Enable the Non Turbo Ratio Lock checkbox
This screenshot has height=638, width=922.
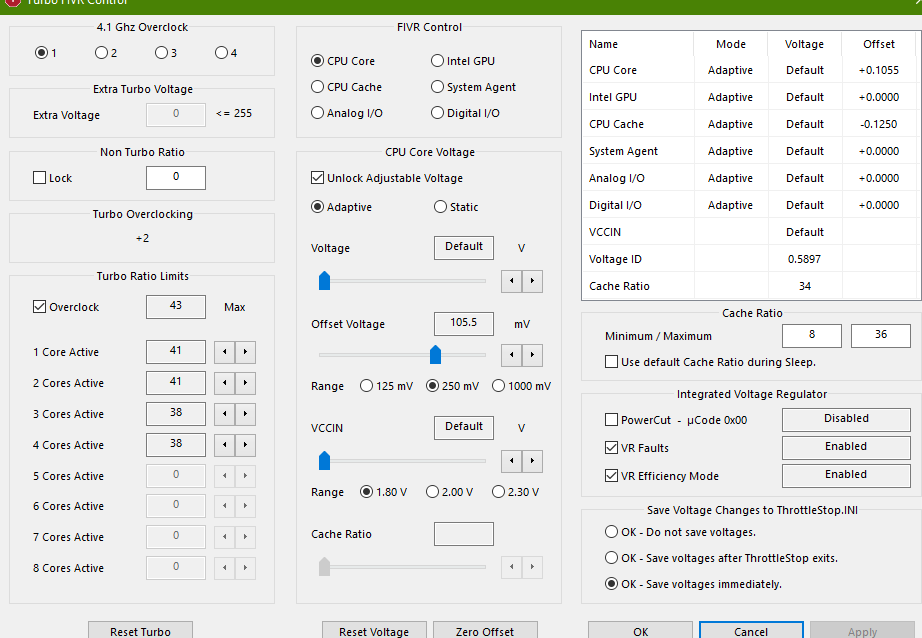[40, 178]
